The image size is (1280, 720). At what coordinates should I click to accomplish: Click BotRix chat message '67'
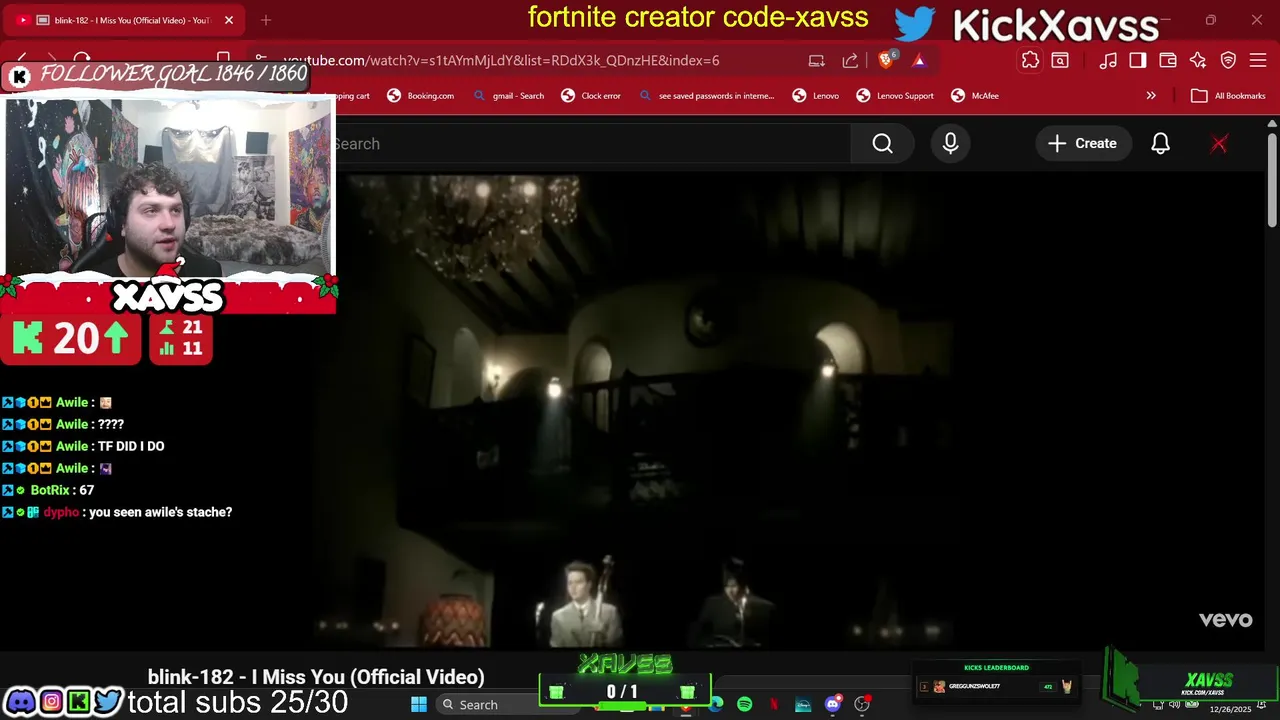(x=86, y=490)
